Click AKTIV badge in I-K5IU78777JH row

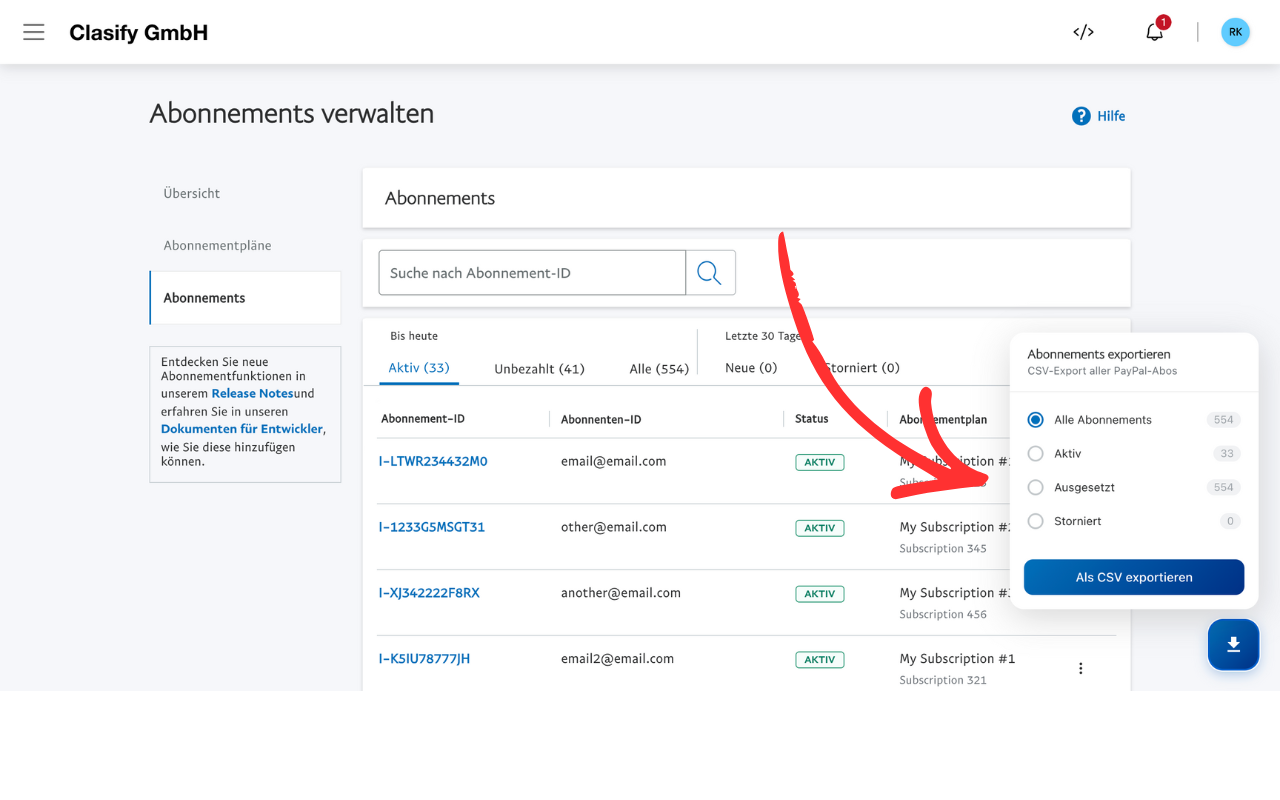(x=820, y=660)
